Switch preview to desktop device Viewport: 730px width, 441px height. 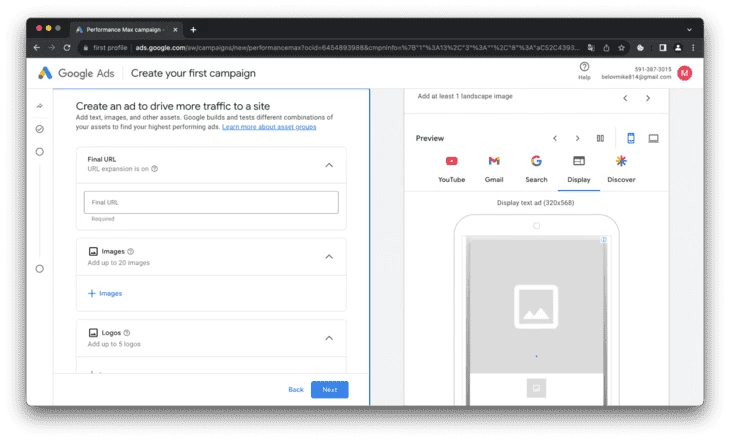[x=653, y=138]
